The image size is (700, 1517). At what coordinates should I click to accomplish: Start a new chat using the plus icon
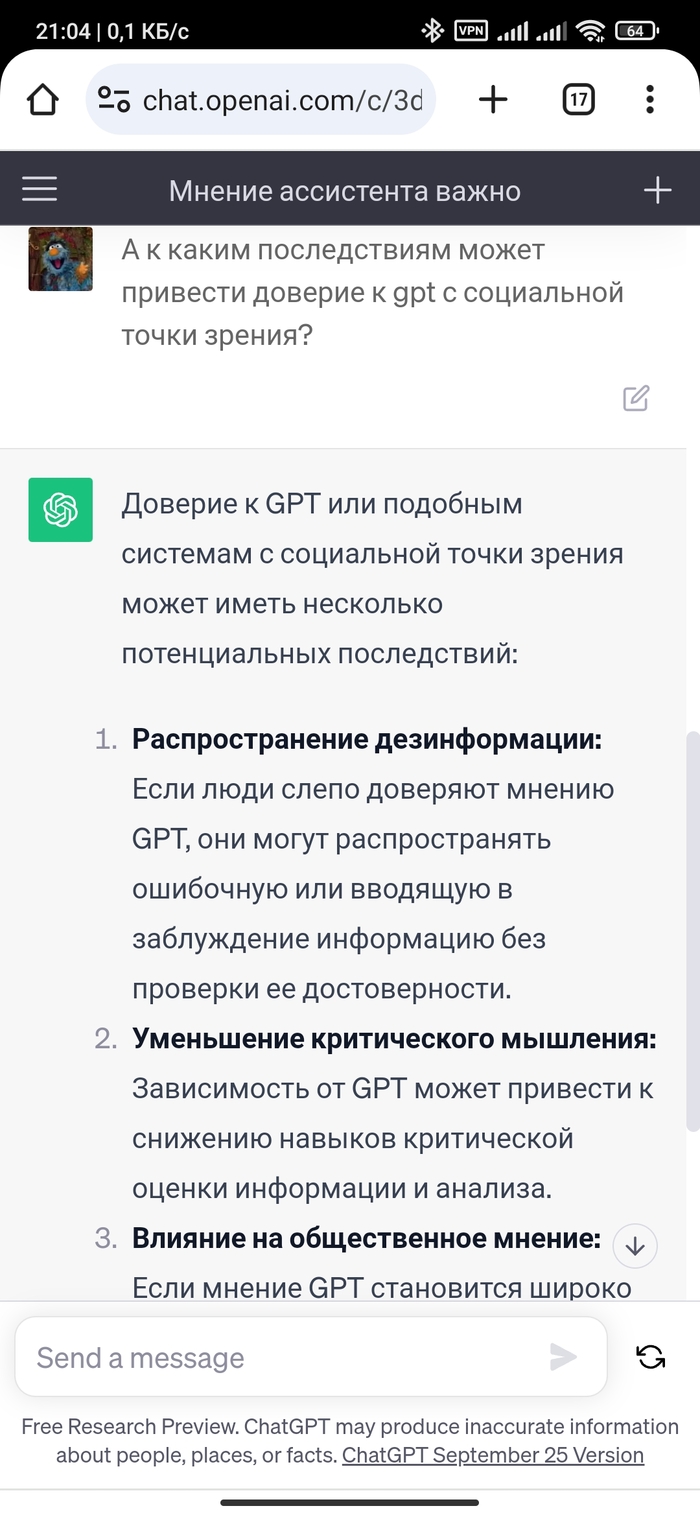[658, 188]
